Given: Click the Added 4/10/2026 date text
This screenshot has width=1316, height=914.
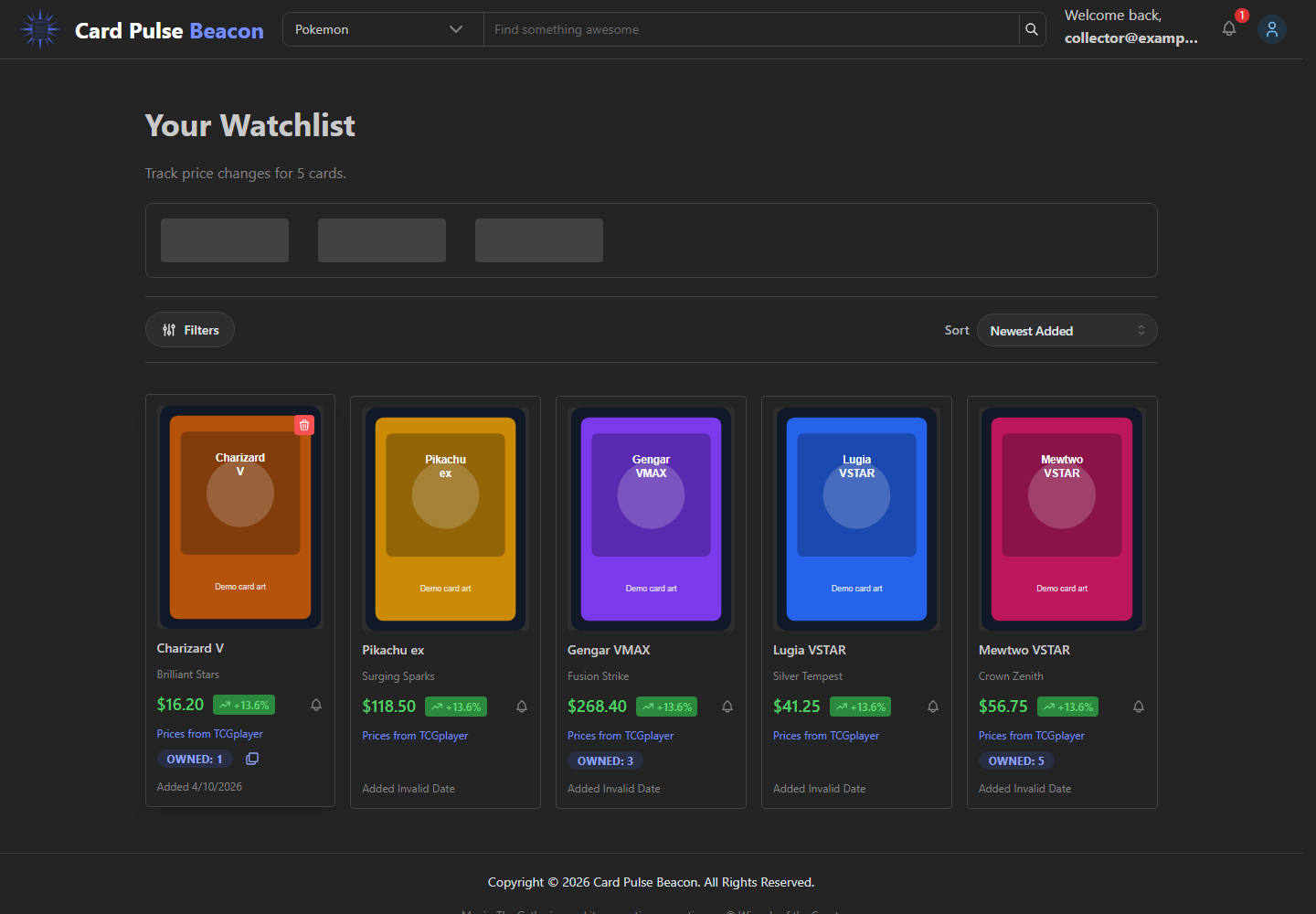Looking at the screenshot, I should [x=199, y=787].
